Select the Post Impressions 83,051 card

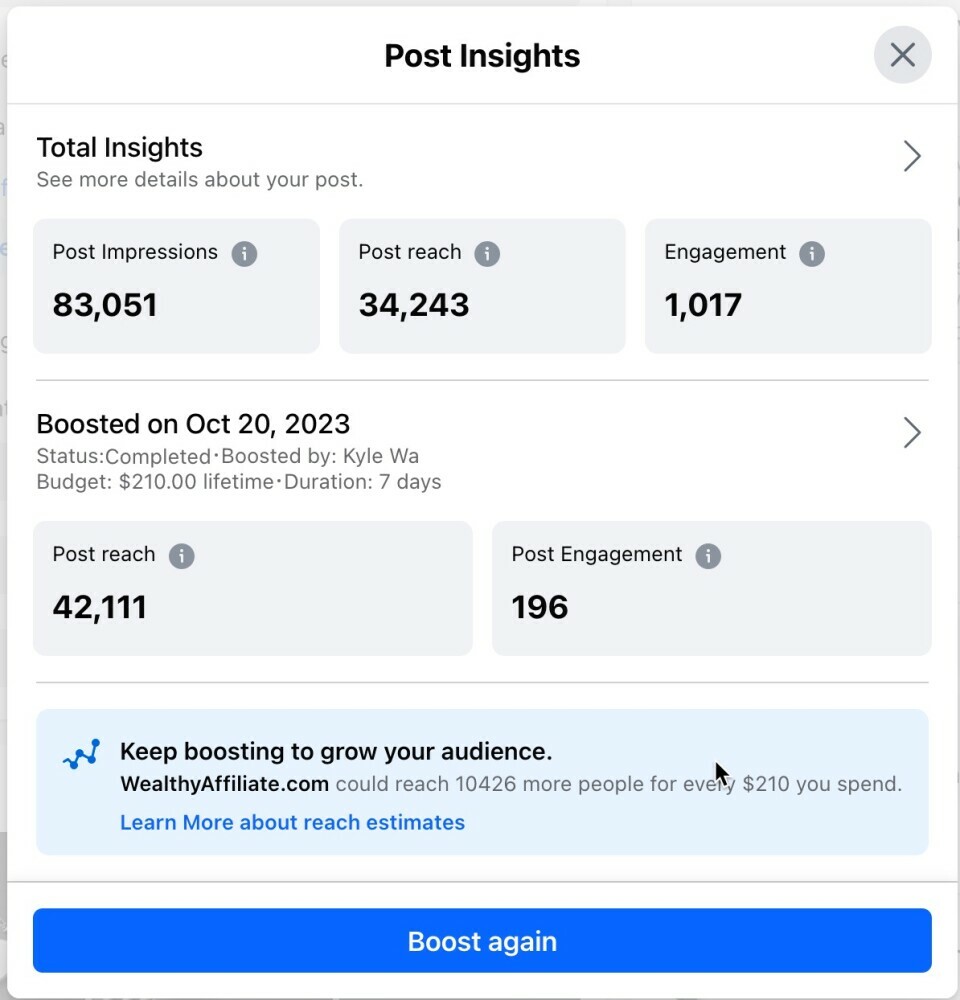pos(176,286)
